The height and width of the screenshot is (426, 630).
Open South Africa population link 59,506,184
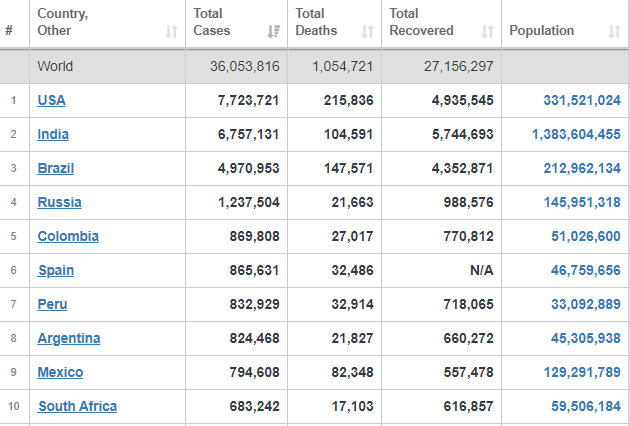click(586, 406)
